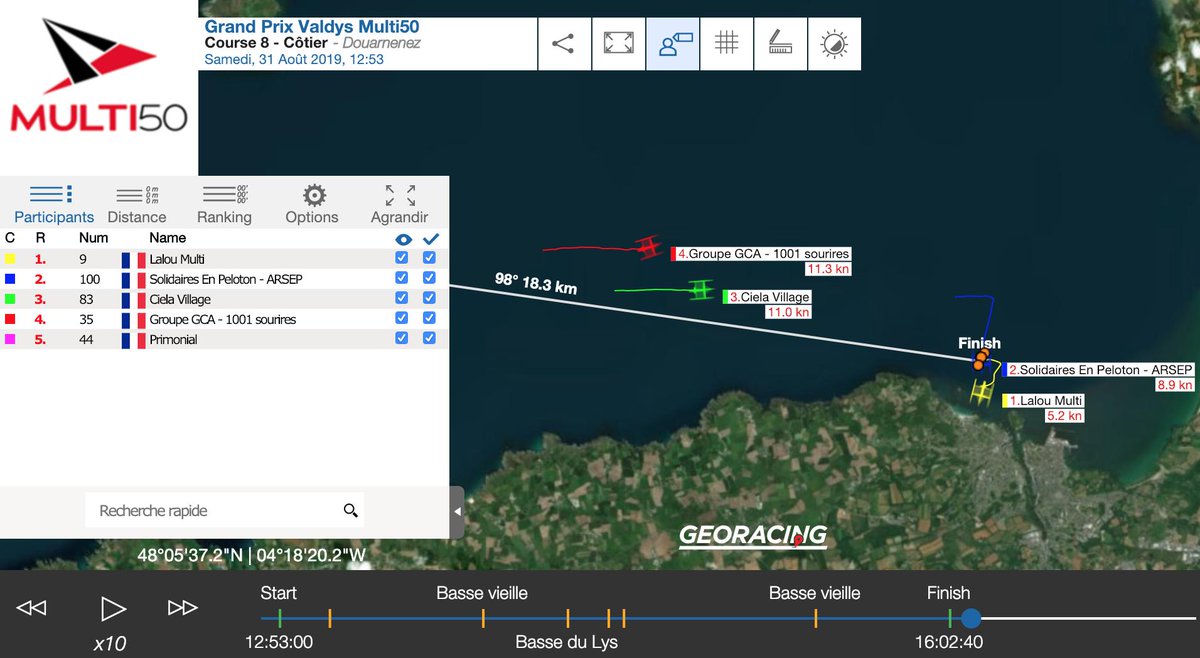This screenshot has height=658, width=1200.
Task: Toggle fullscreen view icon
Action: [x=618, y=43]
